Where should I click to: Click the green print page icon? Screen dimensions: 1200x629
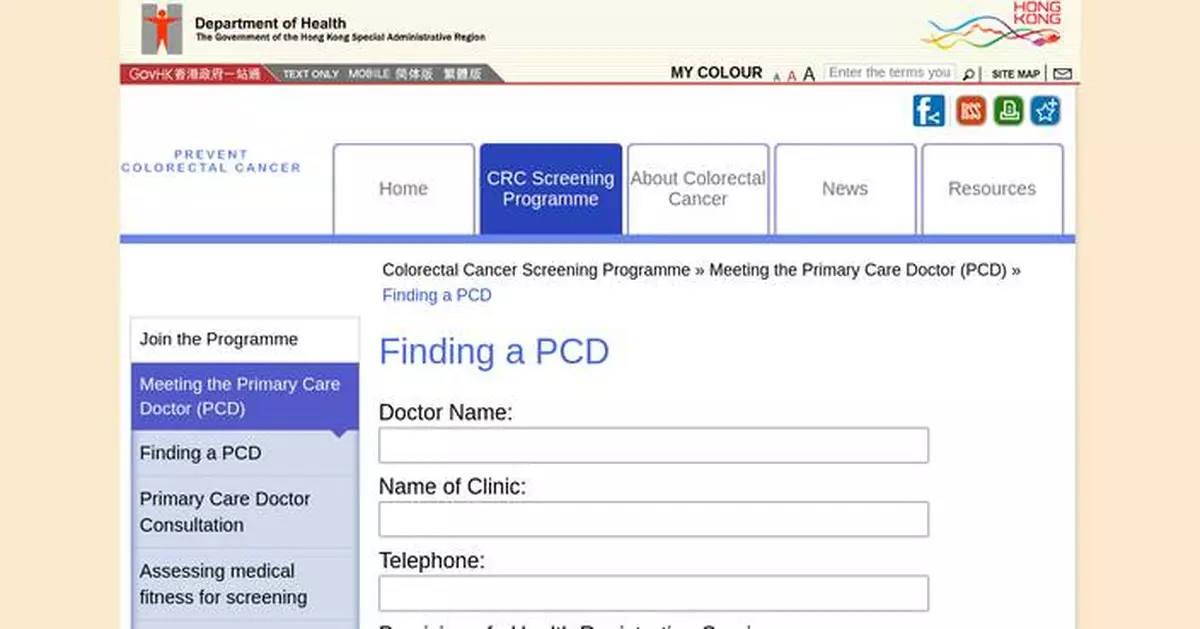tap(1008, 111)
